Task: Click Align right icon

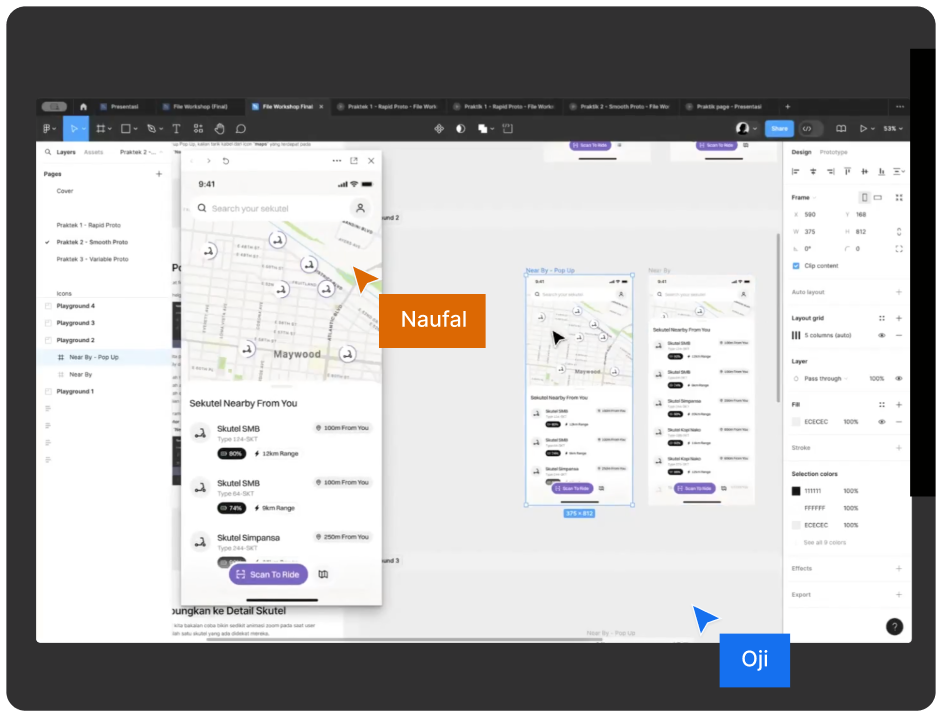Action: 830,172
